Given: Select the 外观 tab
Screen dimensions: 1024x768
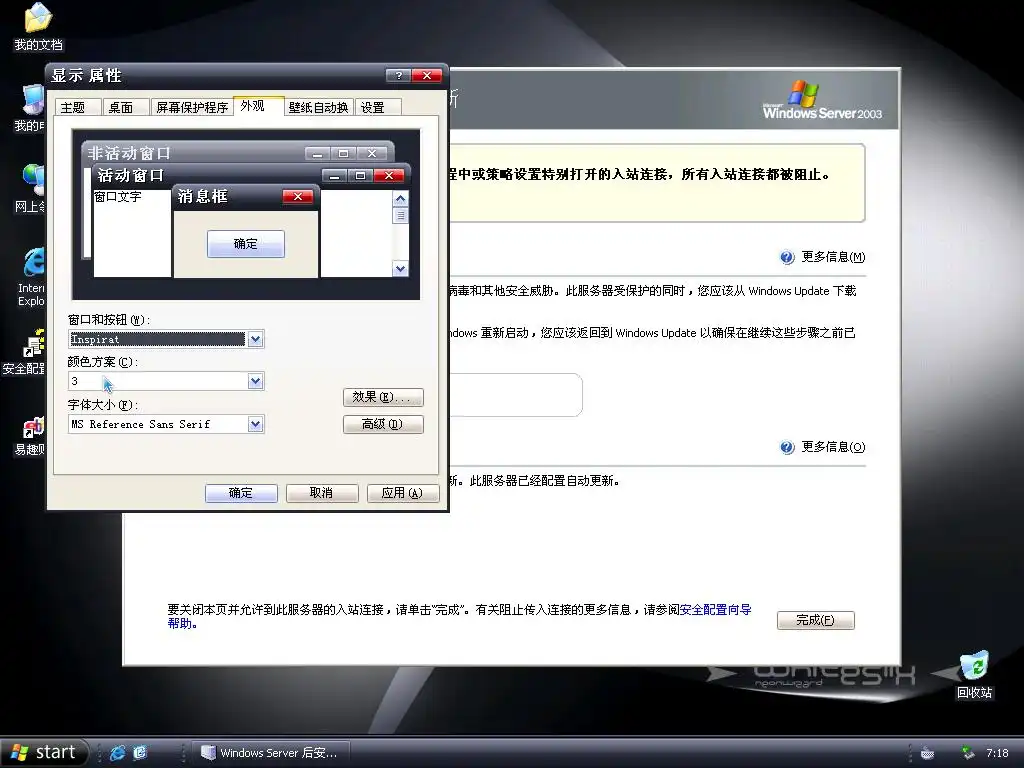Looking at the screenshot, I should (x=259, y=106).
